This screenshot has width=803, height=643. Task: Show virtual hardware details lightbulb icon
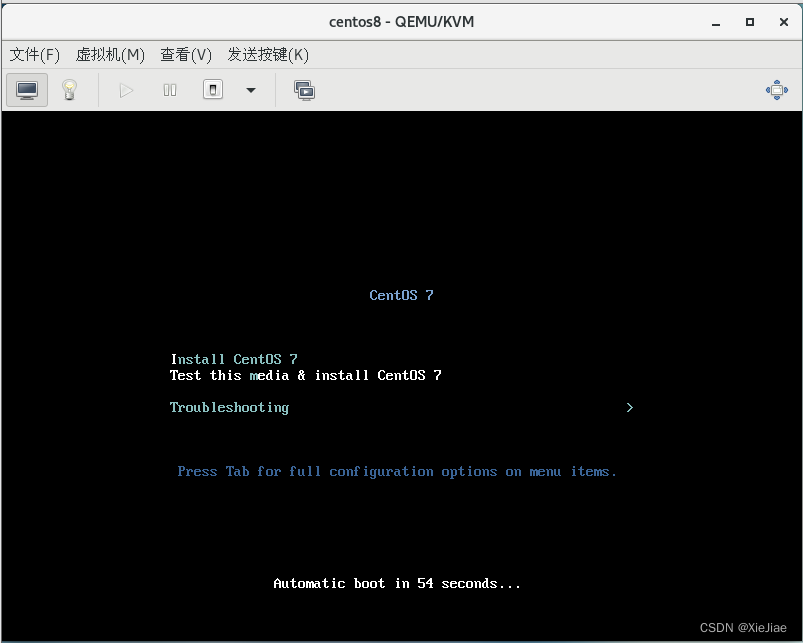click(70, 90)
